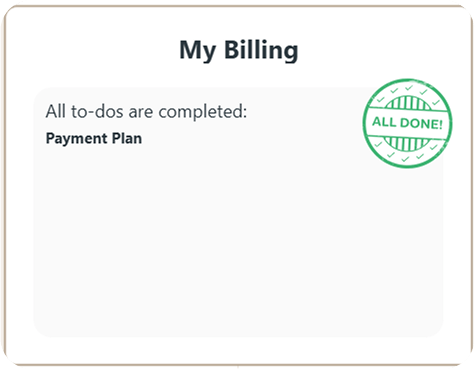Viewport: 475px width, 369px height.
Task: Click the word completed: in status line
Action: pos(203,112)
